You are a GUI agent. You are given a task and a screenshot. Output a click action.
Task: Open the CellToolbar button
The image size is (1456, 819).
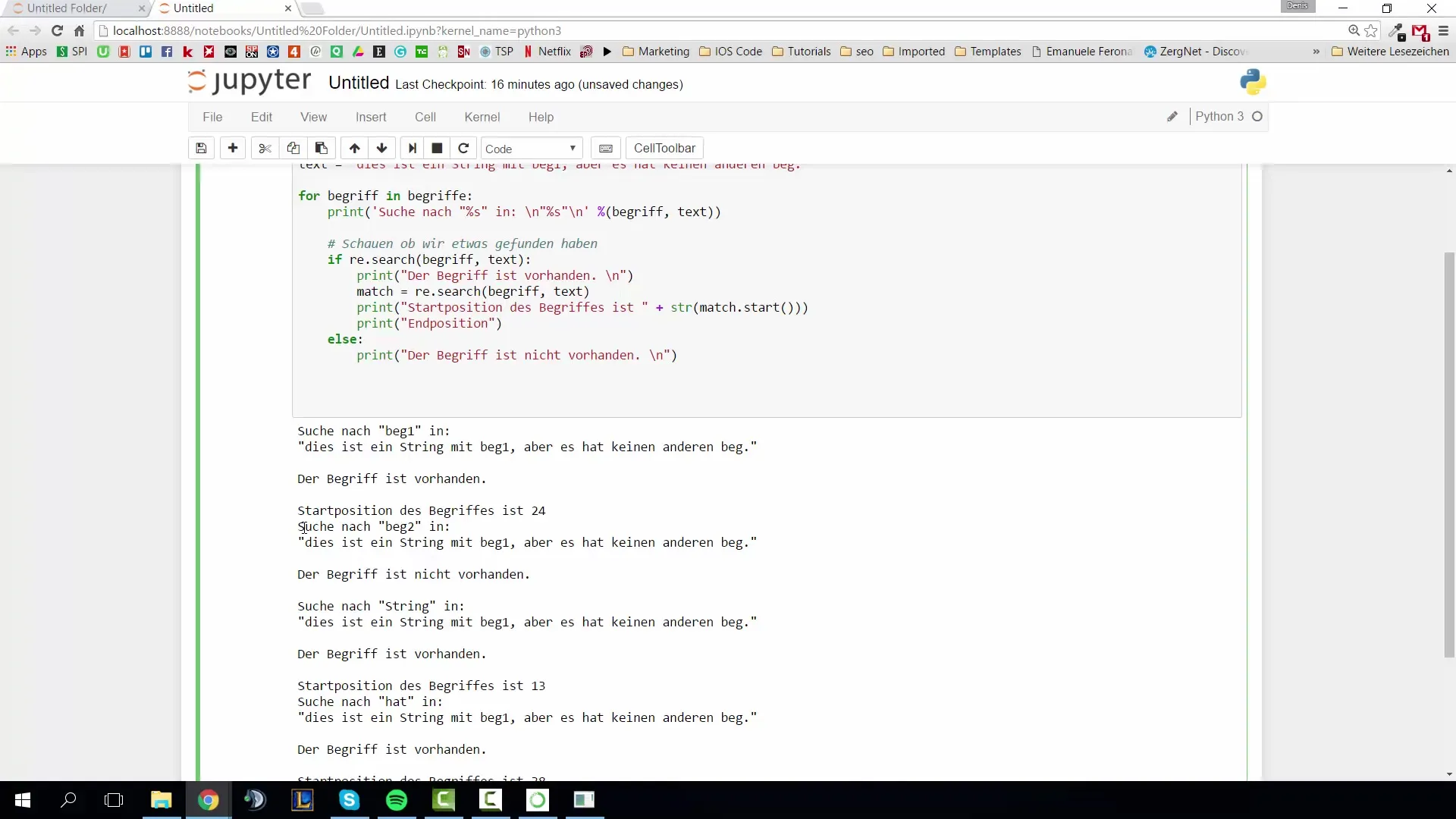664,149
